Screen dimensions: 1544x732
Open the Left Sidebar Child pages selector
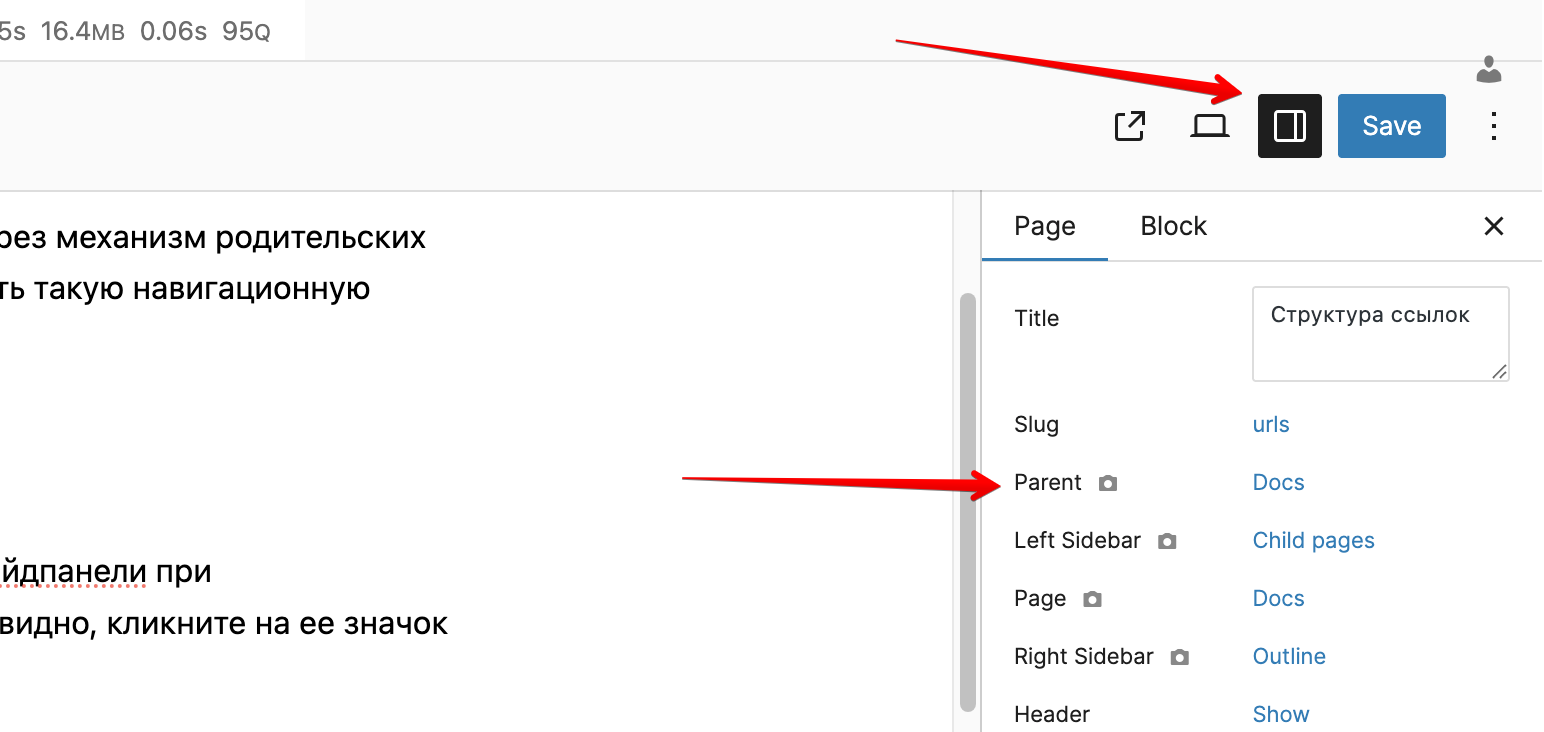point(1313,540)
